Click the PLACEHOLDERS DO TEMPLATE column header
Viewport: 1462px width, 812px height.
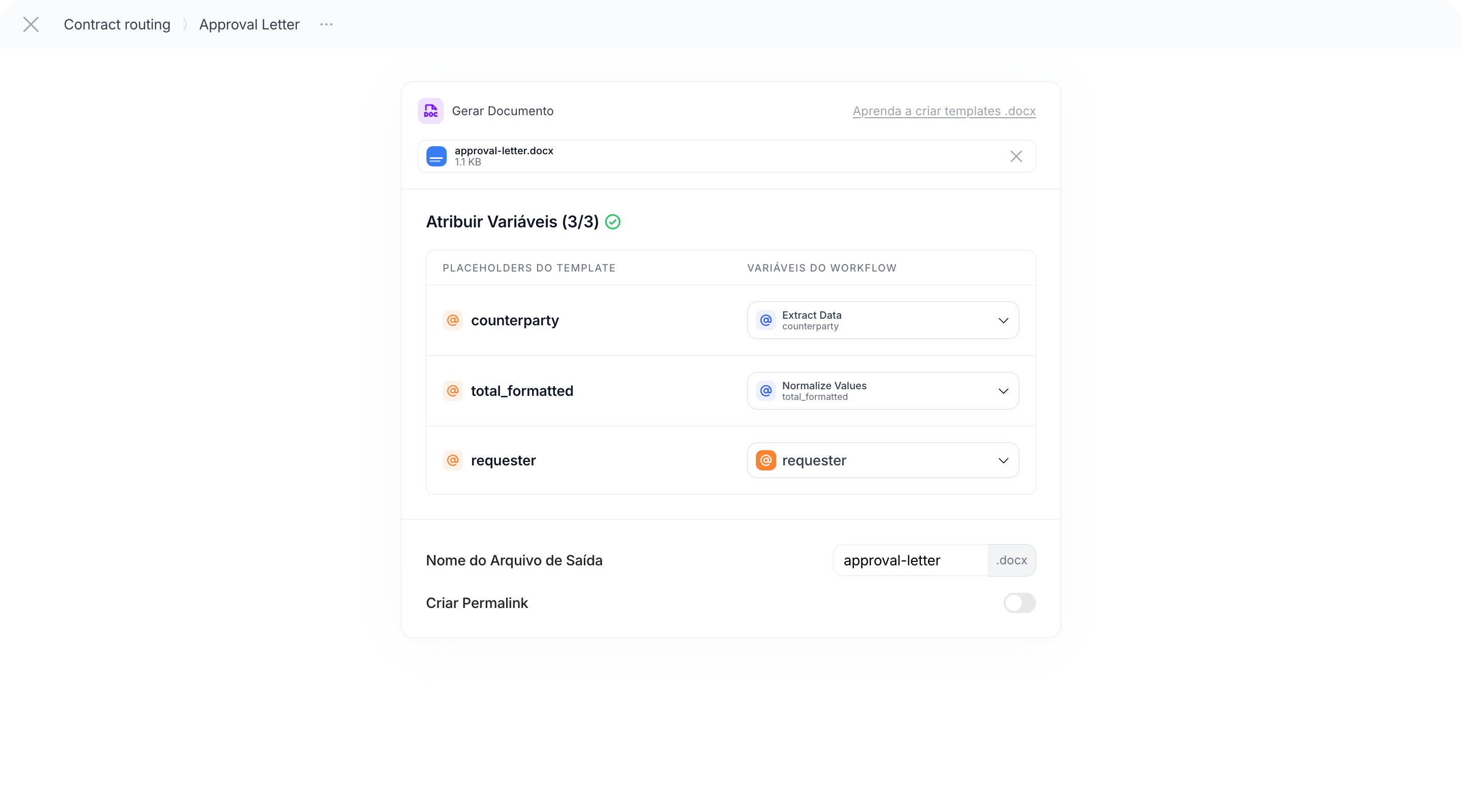pos(529,268)
